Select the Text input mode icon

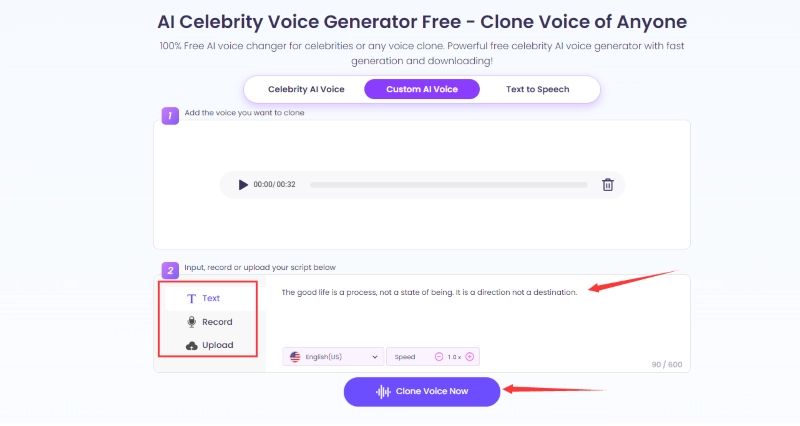tap(191, 298)
